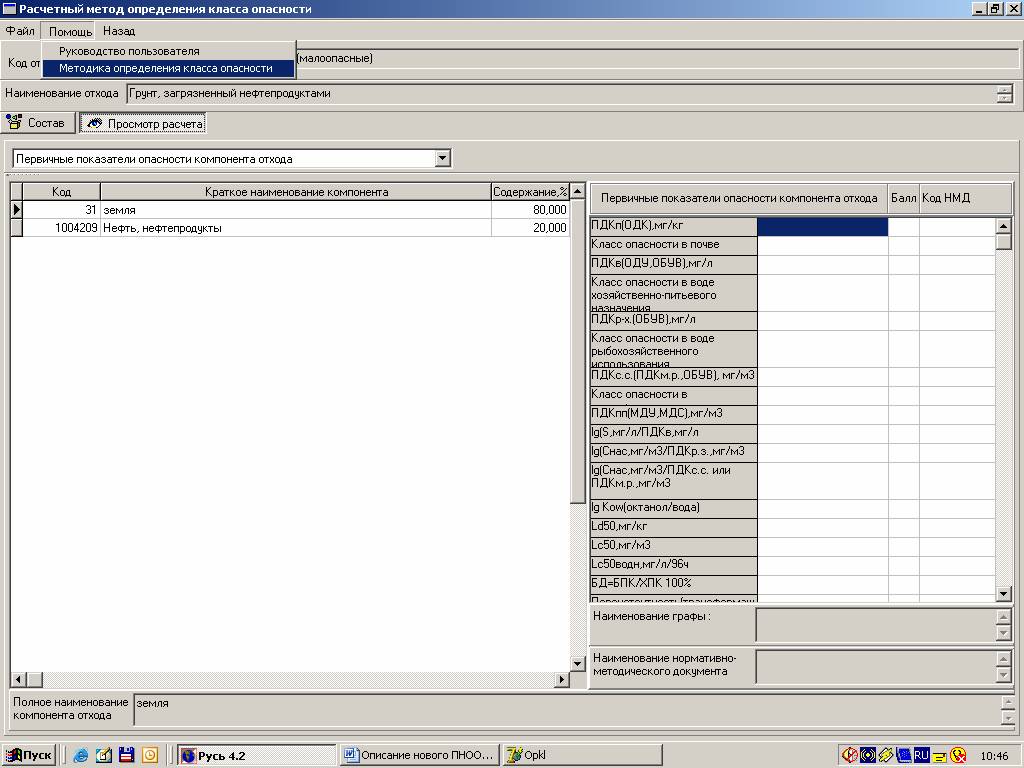1024x768 pixels.
Task: Click the floppy disk quick launch icon
Action: [126, 755]
